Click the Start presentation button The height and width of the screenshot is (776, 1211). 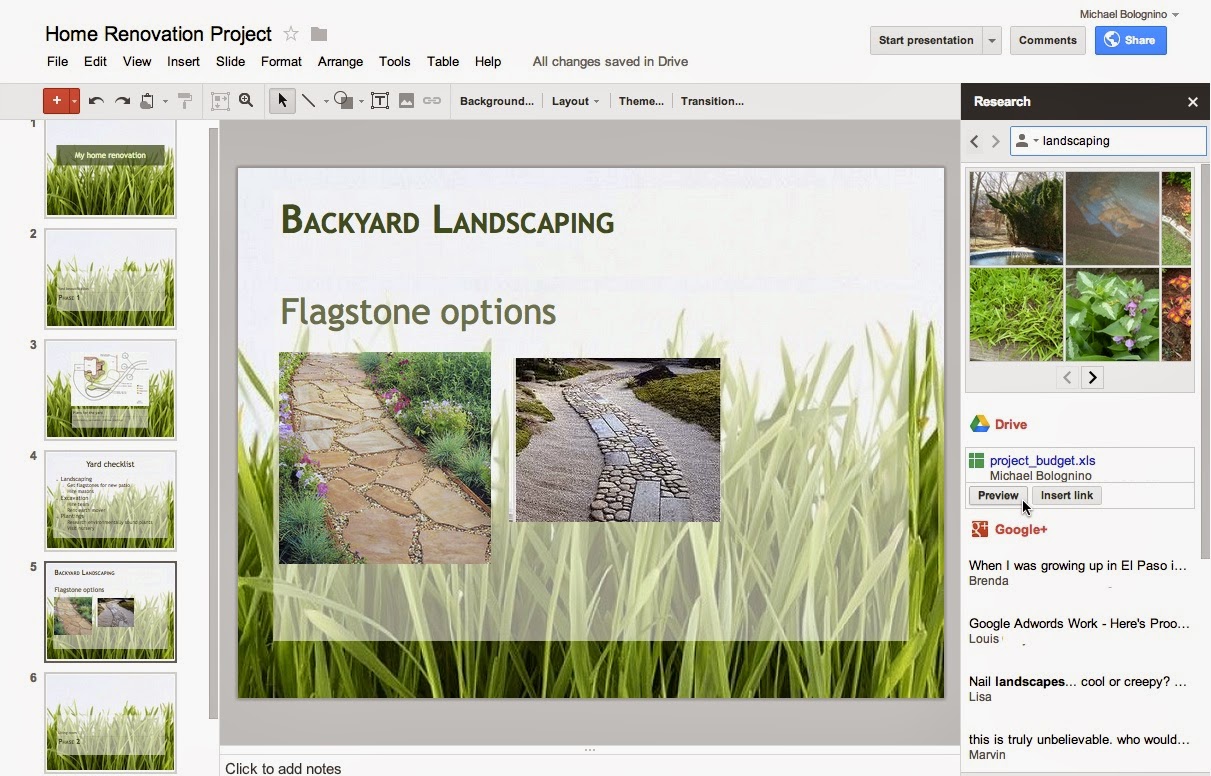[x=926, y=40]
